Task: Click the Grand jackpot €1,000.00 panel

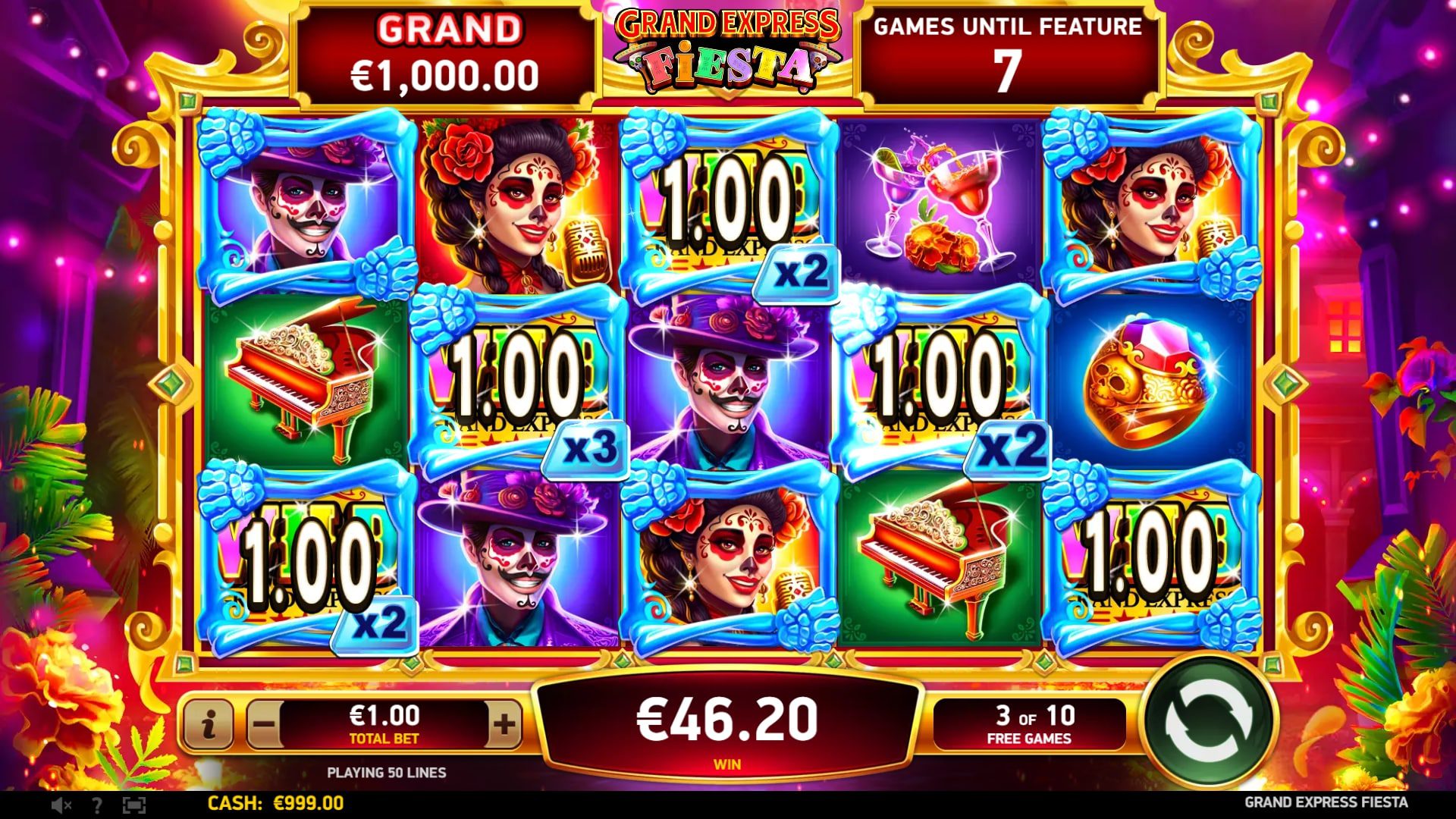Action: [x=446, y=55]
